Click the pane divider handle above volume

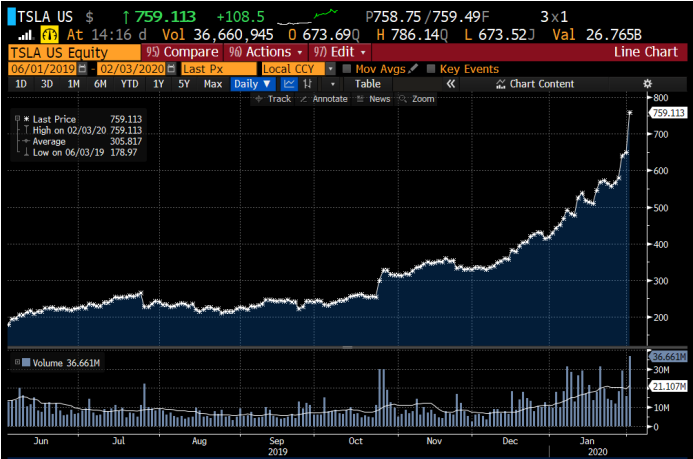click(x=347, y=348)
